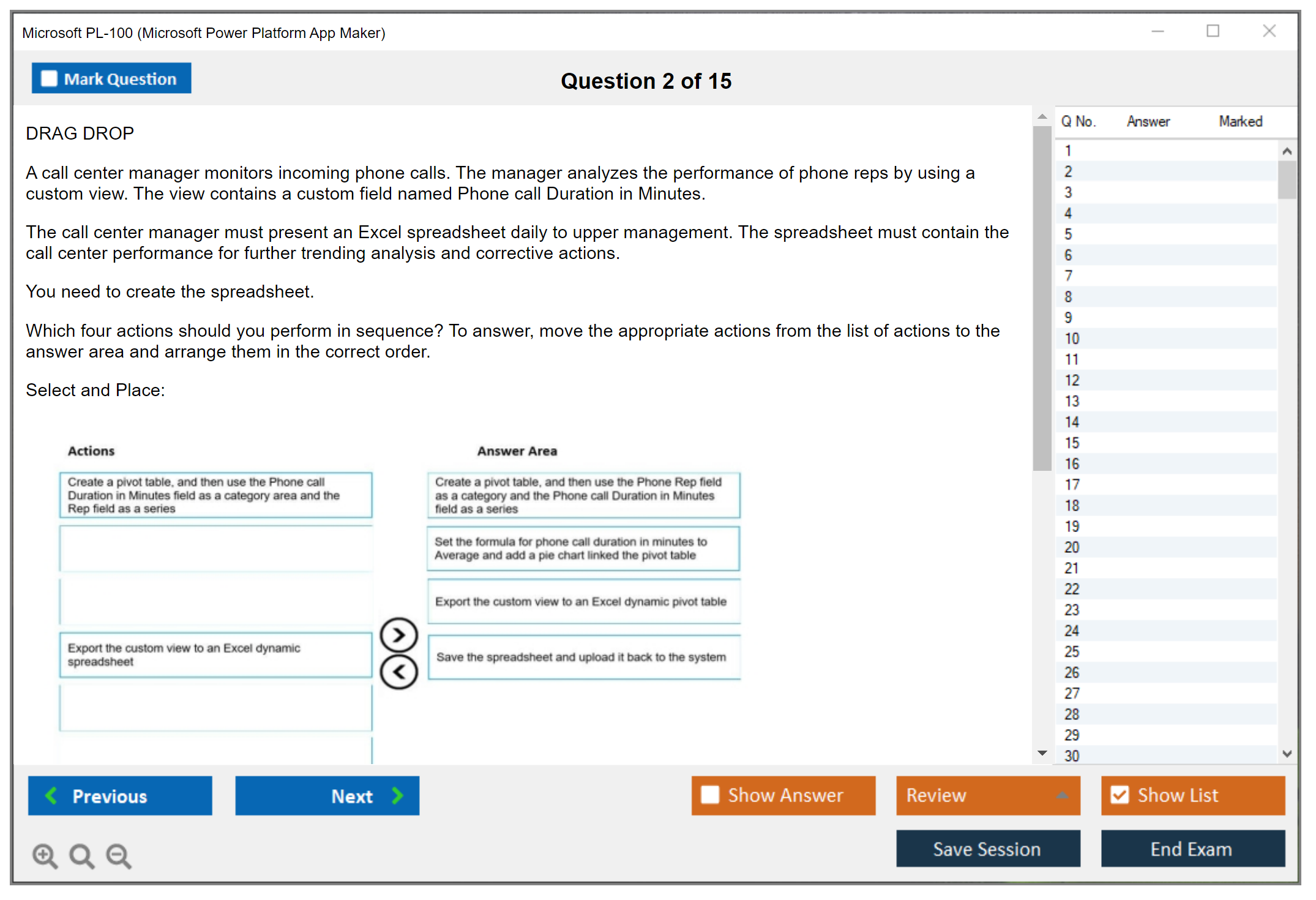1316x900 pixels.
Task: Click the zoom out magnifier icon
Action: (x=119, y=855)
